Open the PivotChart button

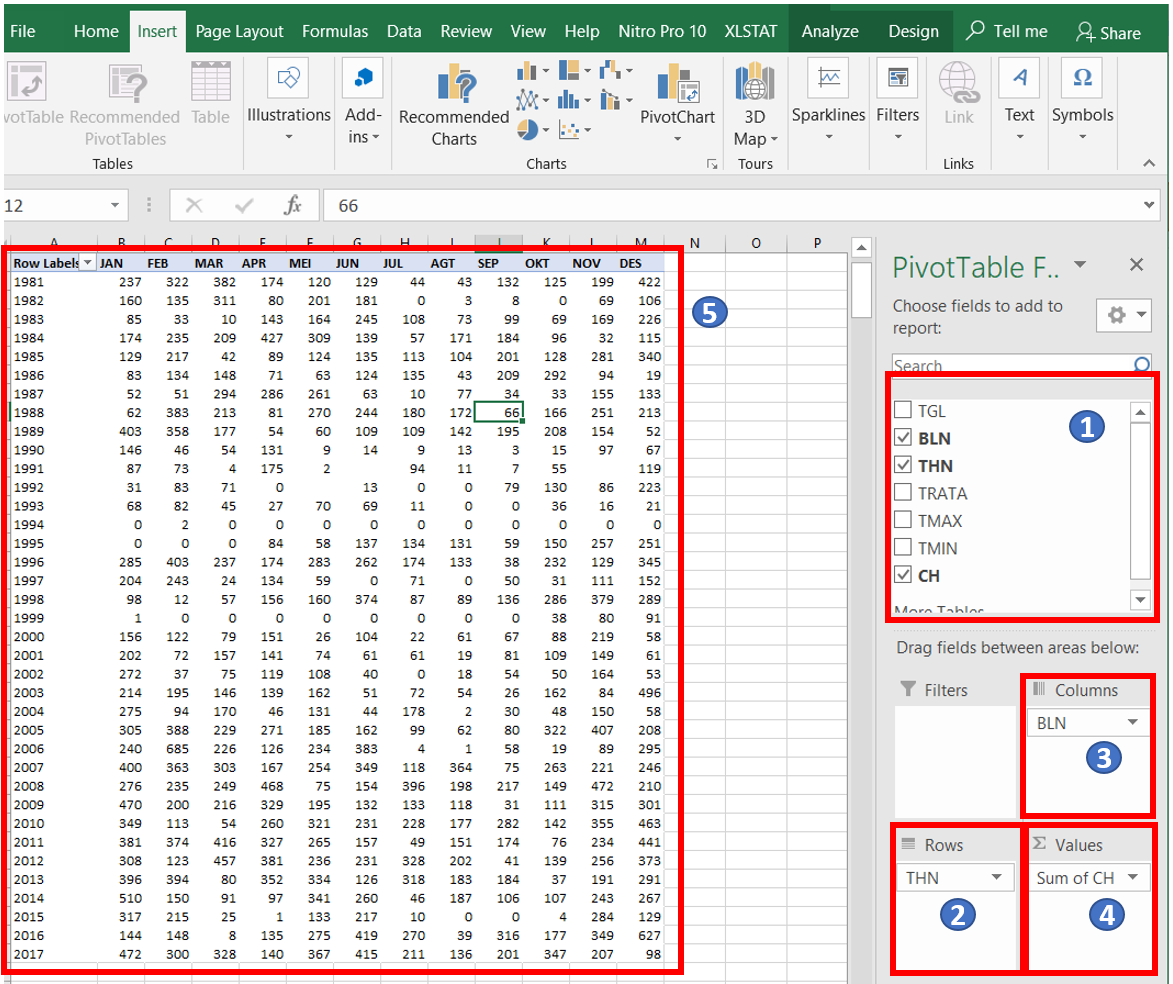tap(677, 103)
